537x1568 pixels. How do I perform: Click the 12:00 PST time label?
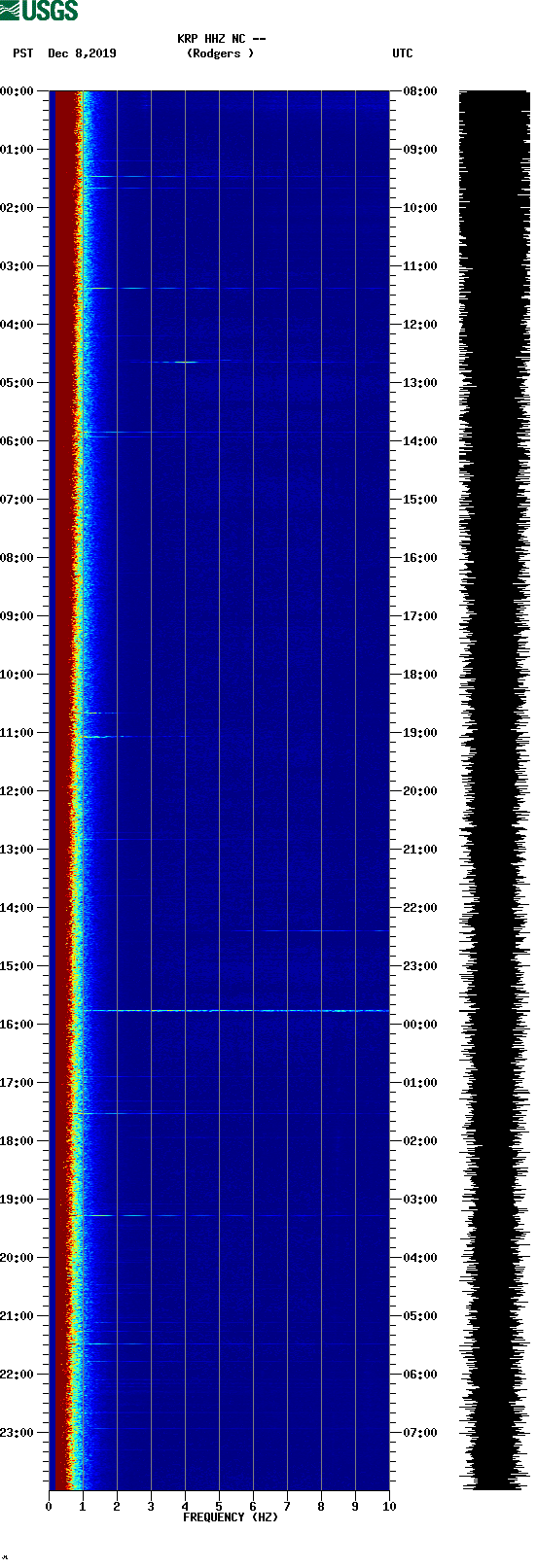(x=18, y=791)
